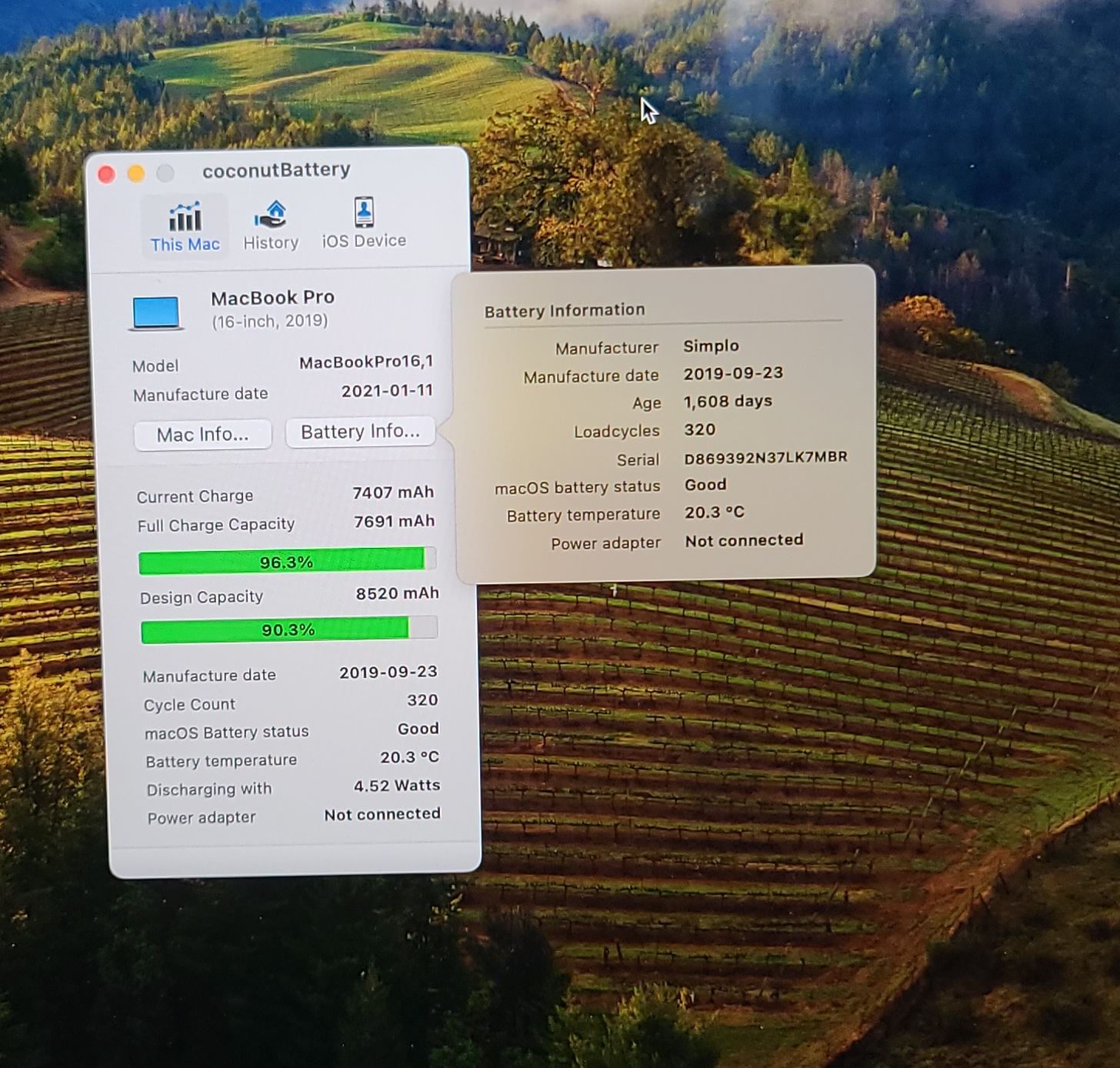This screenshot has width=1120, height=1068.
Task: Switch to the iOS Device tab
Action: pos(364,223)
